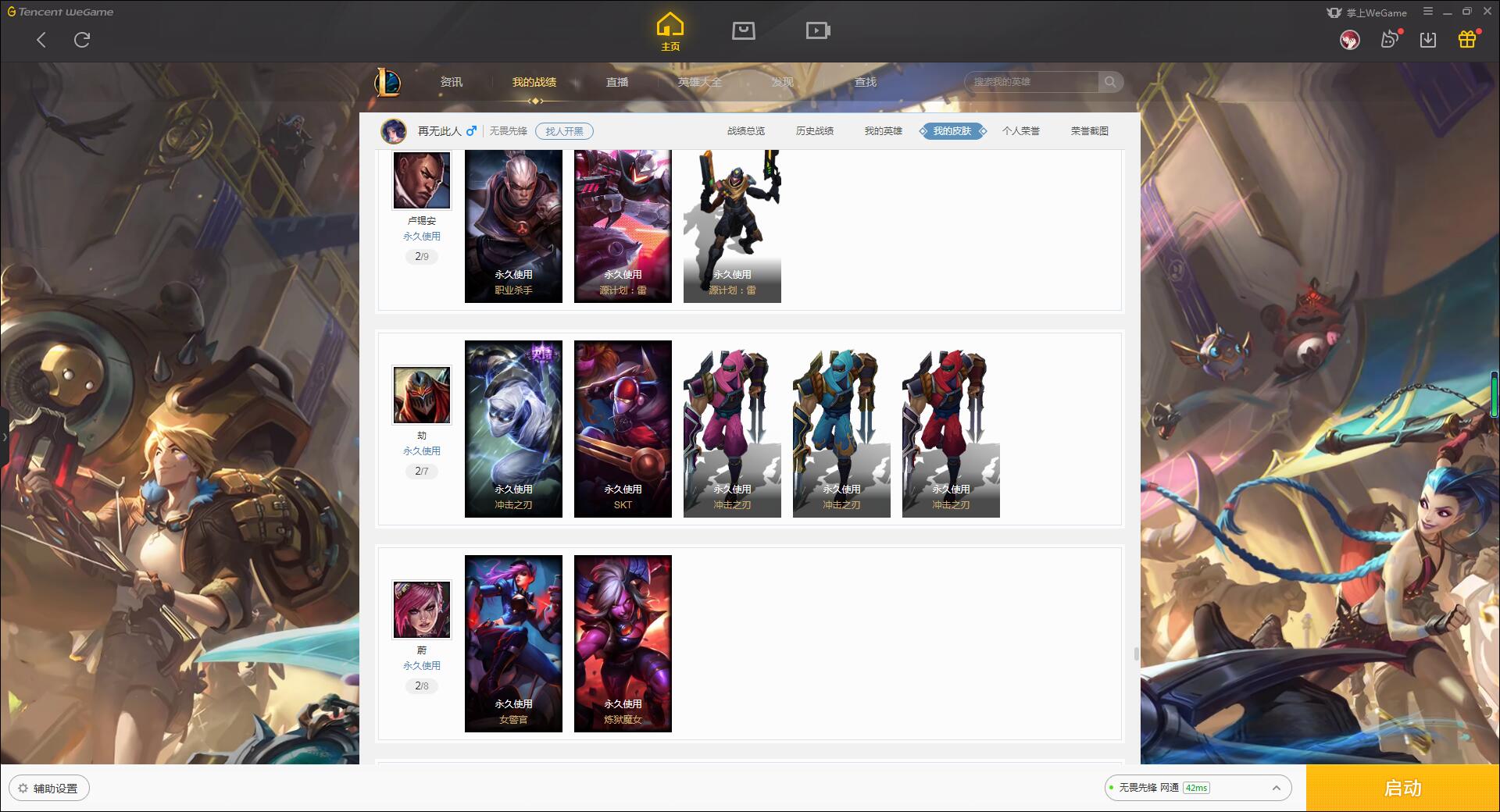Image resolution: width=1500 pixels, height=812 pixels.
Task: Click the green page scrollbar at right edge
Action: (x=1495, y=394)
